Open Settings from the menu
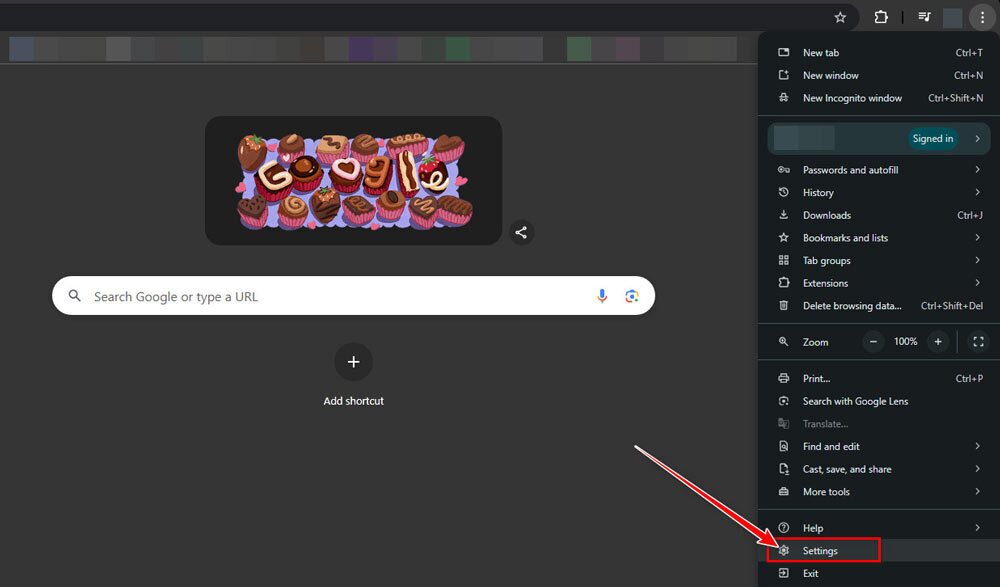 coord(879,551)
